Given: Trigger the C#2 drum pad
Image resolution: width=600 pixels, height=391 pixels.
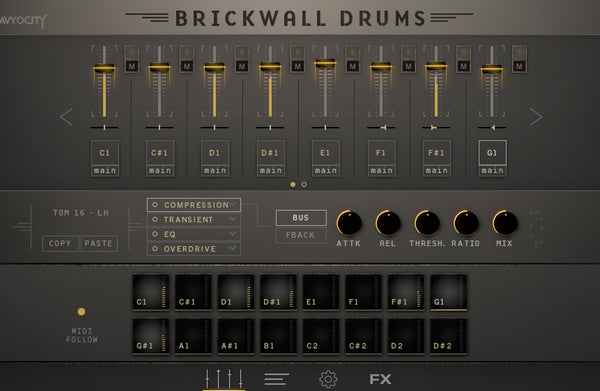Looking at the screenshot, I should pos(363,336).
